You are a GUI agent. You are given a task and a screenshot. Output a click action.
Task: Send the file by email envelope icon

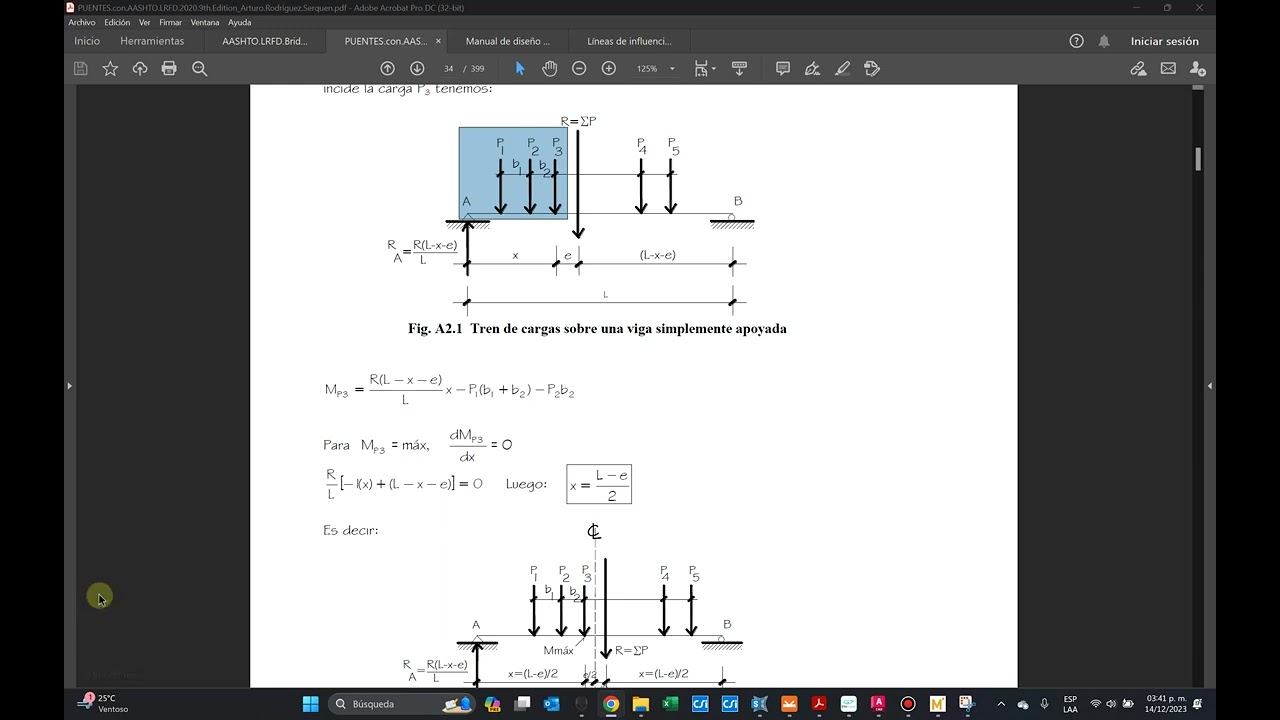tap(1168, 68)
